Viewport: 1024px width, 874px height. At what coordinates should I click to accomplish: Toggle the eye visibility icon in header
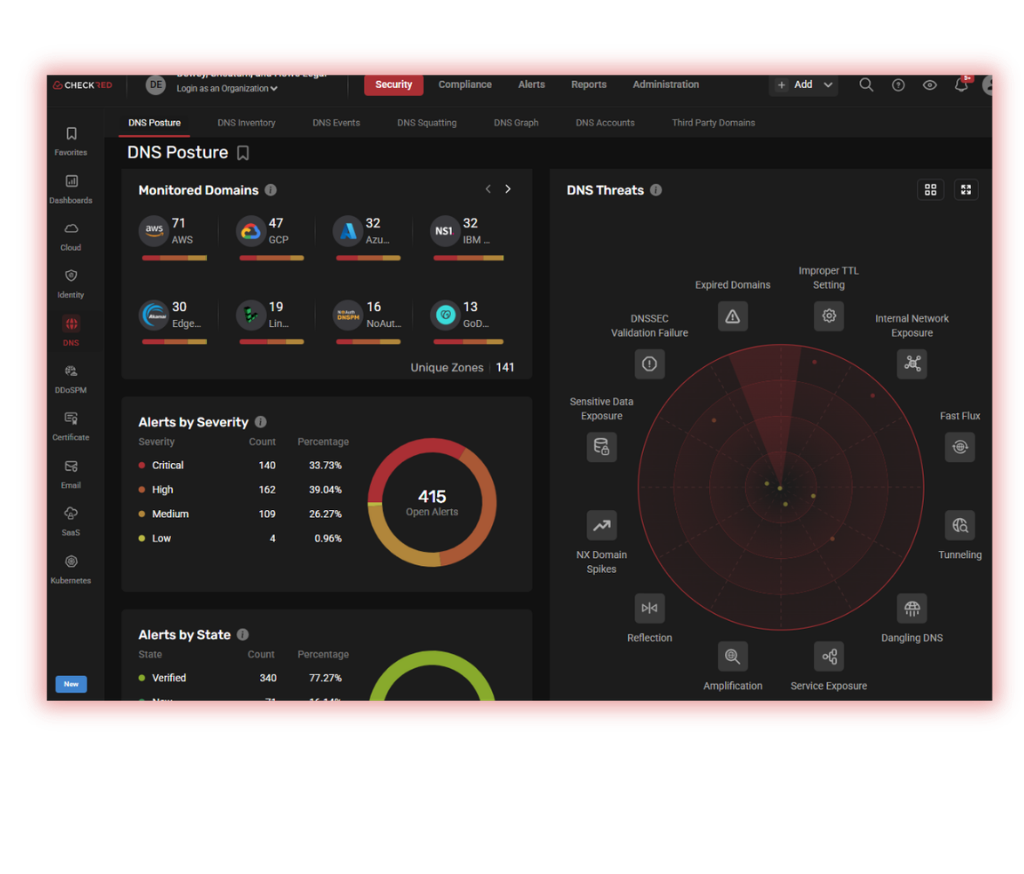pyautogui.click(x=929, y=85)
